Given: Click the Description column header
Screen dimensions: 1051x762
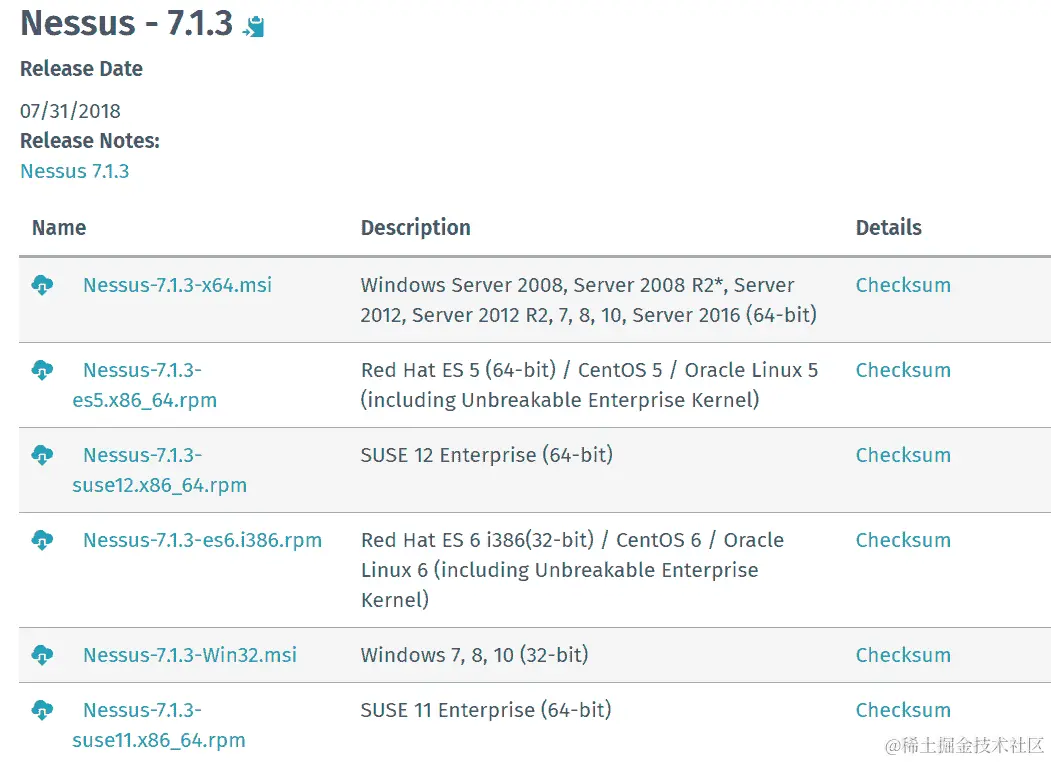Looking at the screenshot, I should point(416,228).
